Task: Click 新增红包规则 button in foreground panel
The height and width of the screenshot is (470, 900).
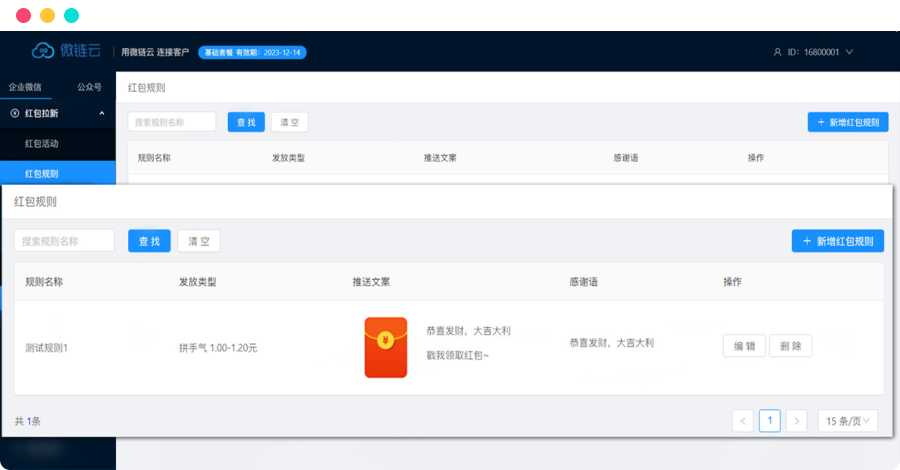Action: 837,241
